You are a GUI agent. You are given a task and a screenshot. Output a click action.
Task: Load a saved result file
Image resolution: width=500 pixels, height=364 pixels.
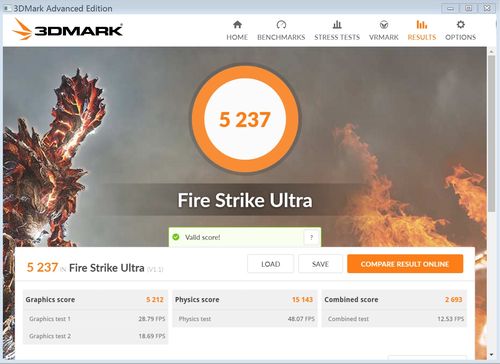[x=271, y=264]
